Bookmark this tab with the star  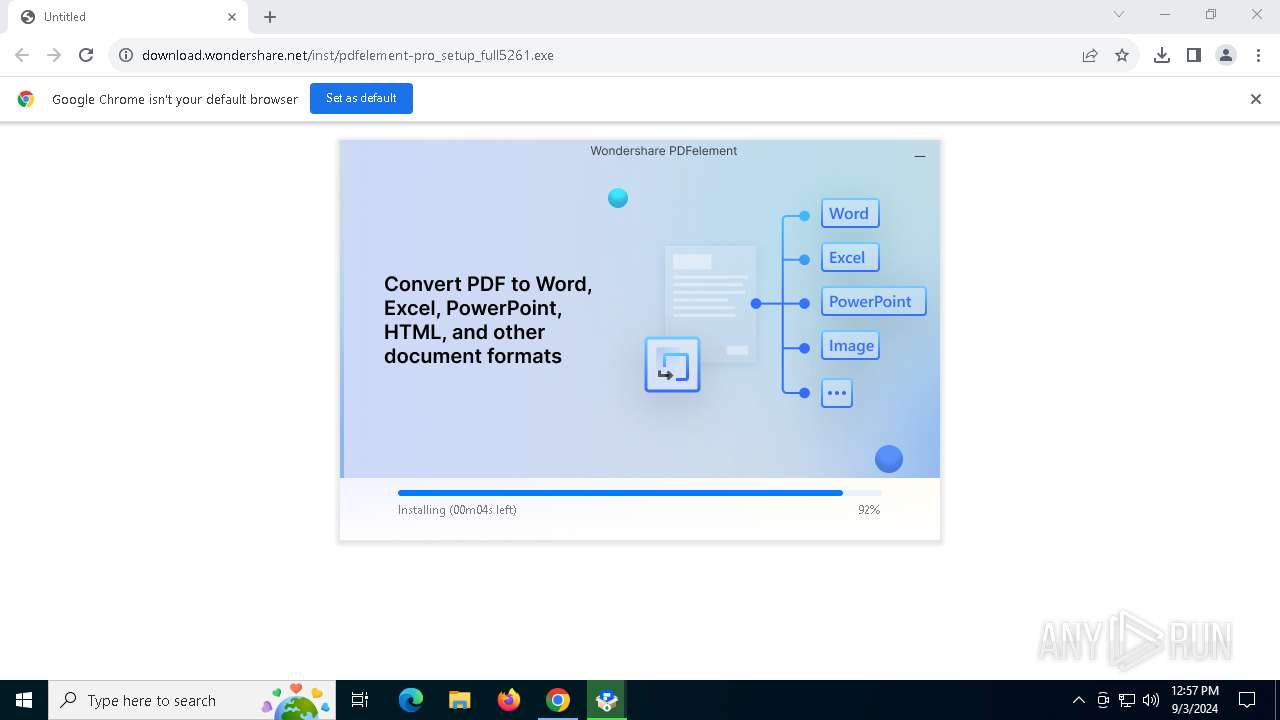pos(1122,55)
